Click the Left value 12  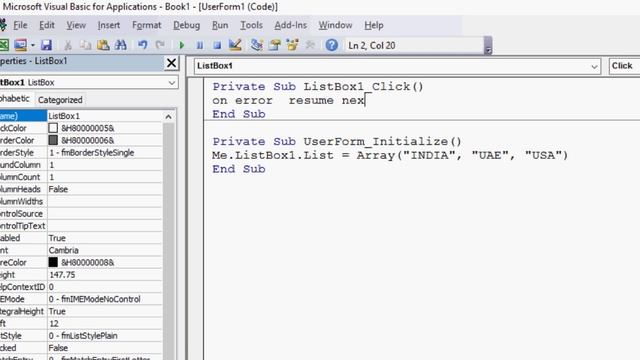click(104, 324)
